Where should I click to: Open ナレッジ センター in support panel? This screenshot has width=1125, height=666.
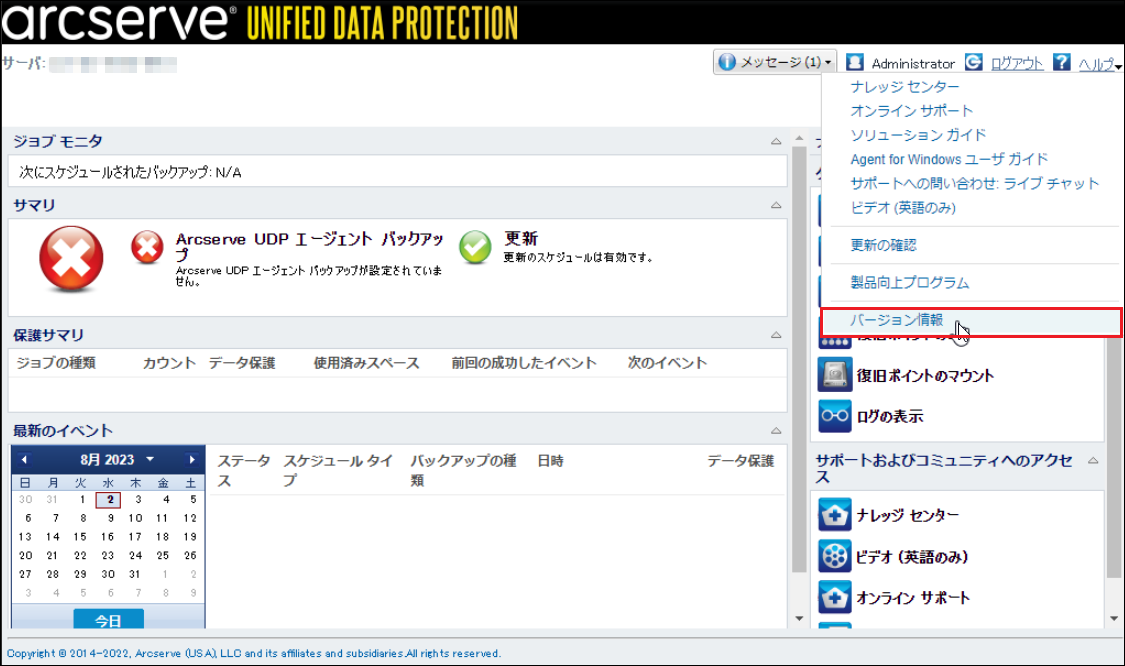tap(908, 515)
